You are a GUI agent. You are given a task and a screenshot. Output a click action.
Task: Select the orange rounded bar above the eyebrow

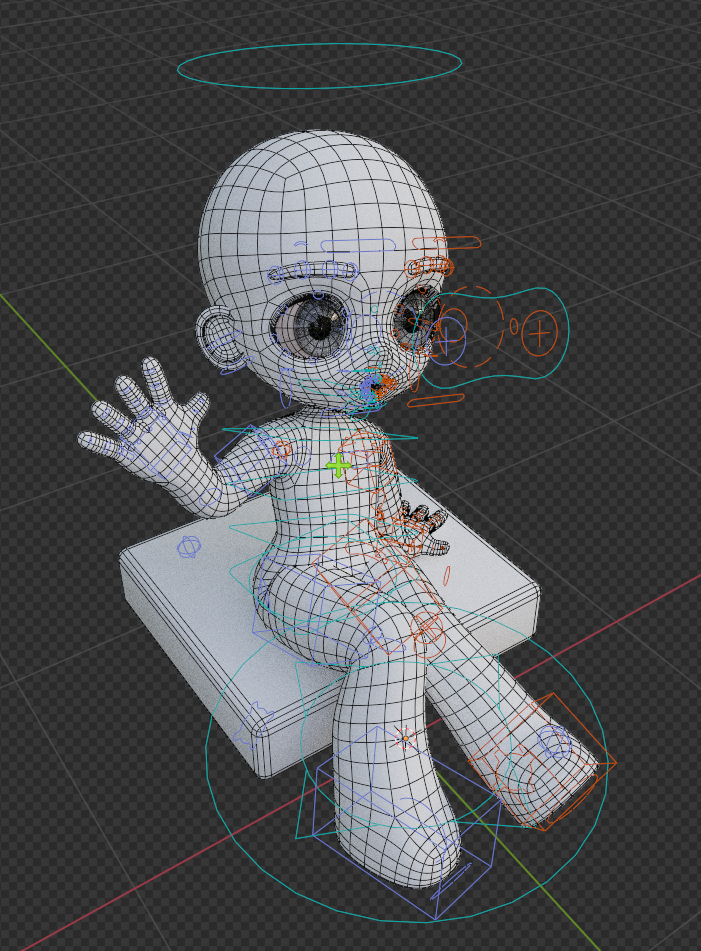point(446,243)
